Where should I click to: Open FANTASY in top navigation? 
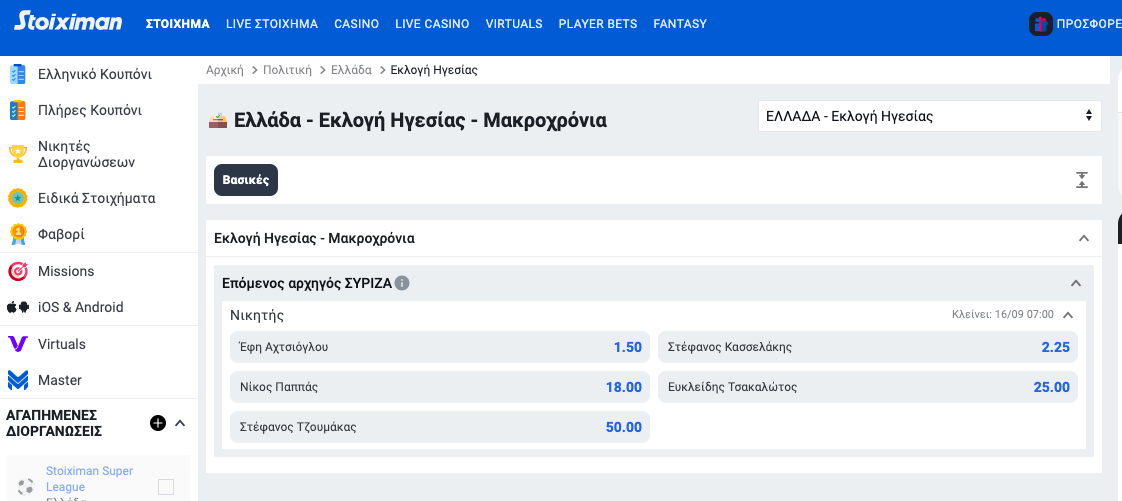point(680,24)
